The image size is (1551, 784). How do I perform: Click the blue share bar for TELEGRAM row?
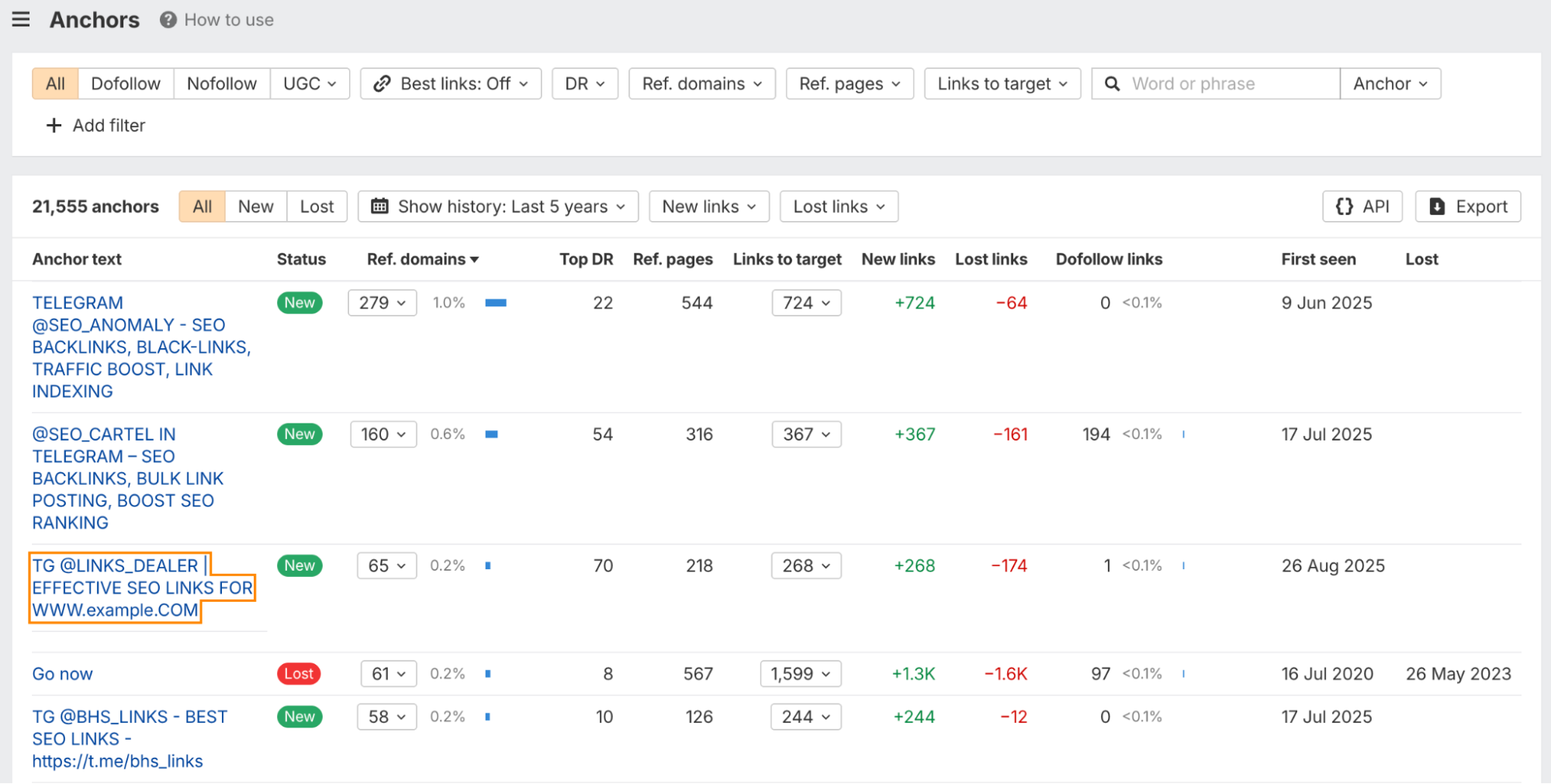tap(496, 303)
